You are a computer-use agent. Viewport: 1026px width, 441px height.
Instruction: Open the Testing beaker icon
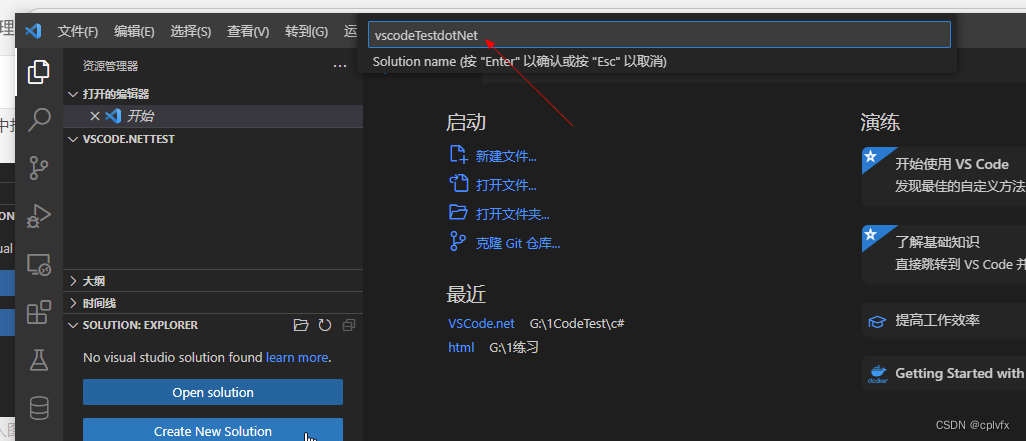click(x=39, y=361)
